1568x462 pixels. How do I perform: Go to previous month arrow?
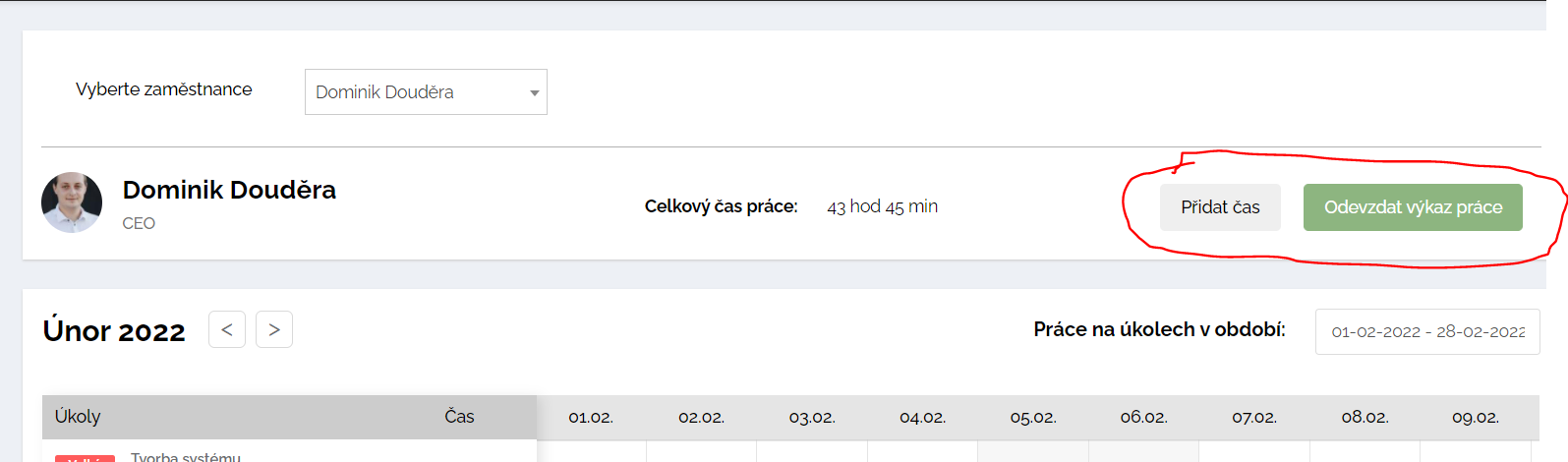point(227,329)
